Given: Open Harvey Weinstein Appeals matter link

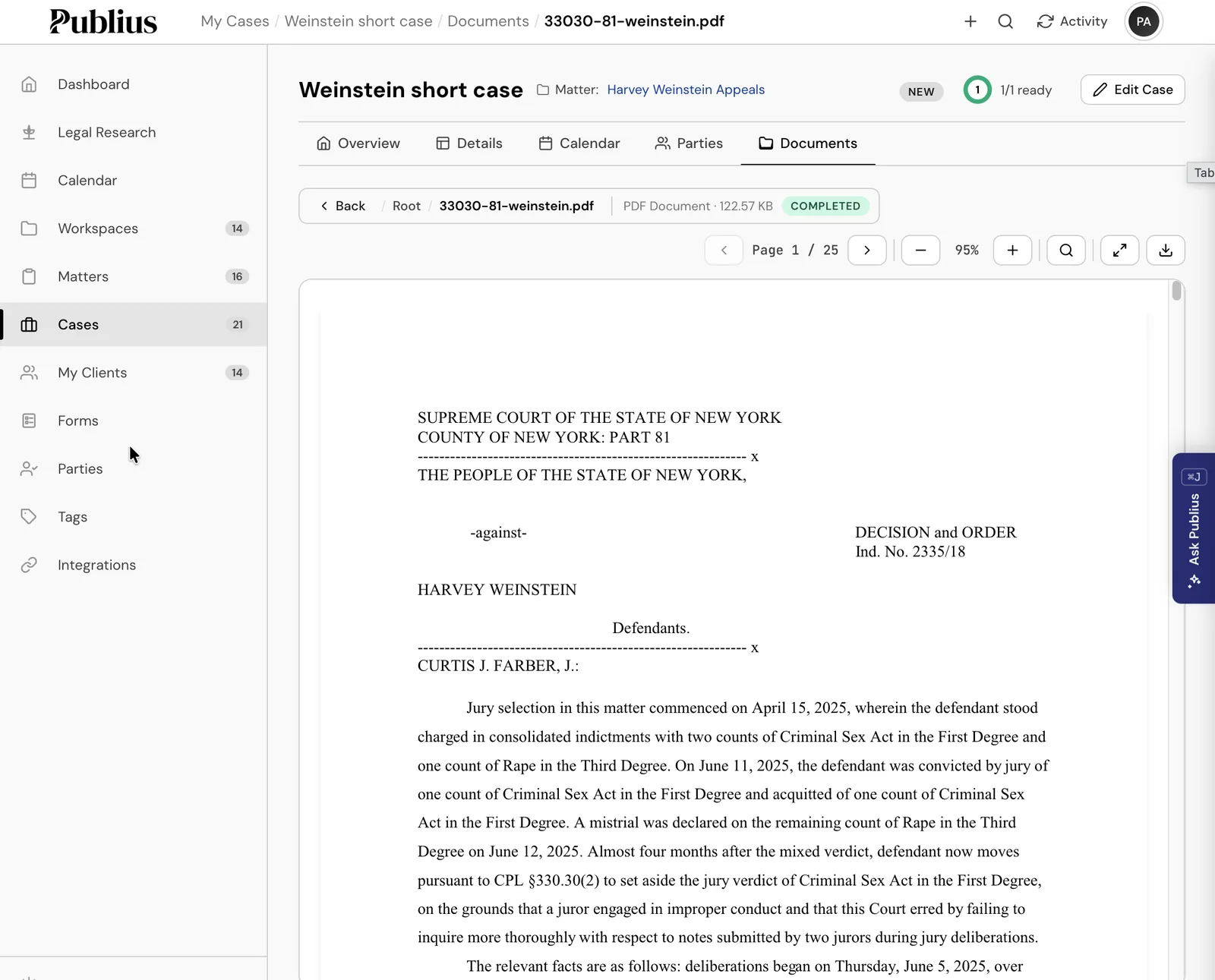Looking at the screenshot, I should coord(686,90).
